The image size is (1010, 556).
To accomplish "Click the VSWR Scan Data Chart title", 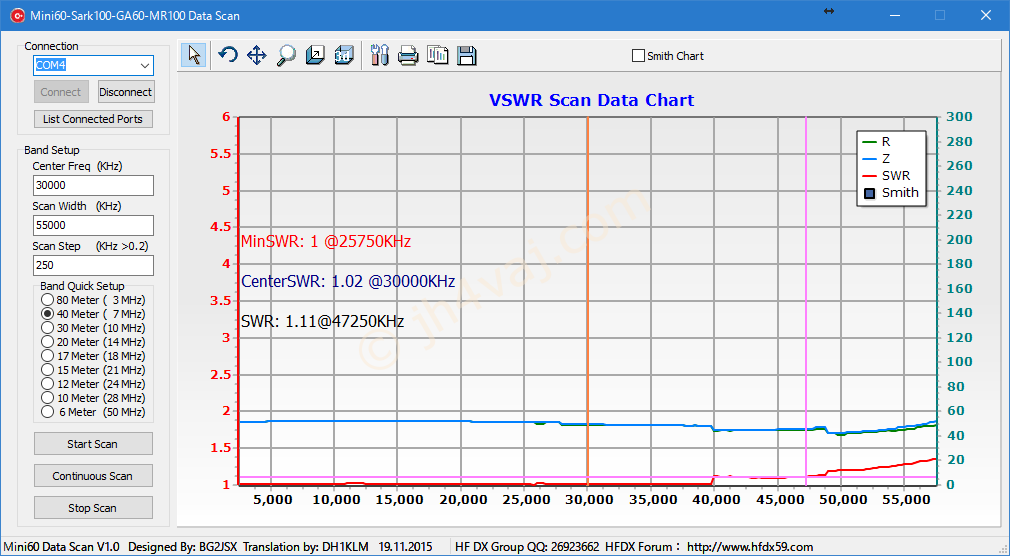I will pos(591,101).
